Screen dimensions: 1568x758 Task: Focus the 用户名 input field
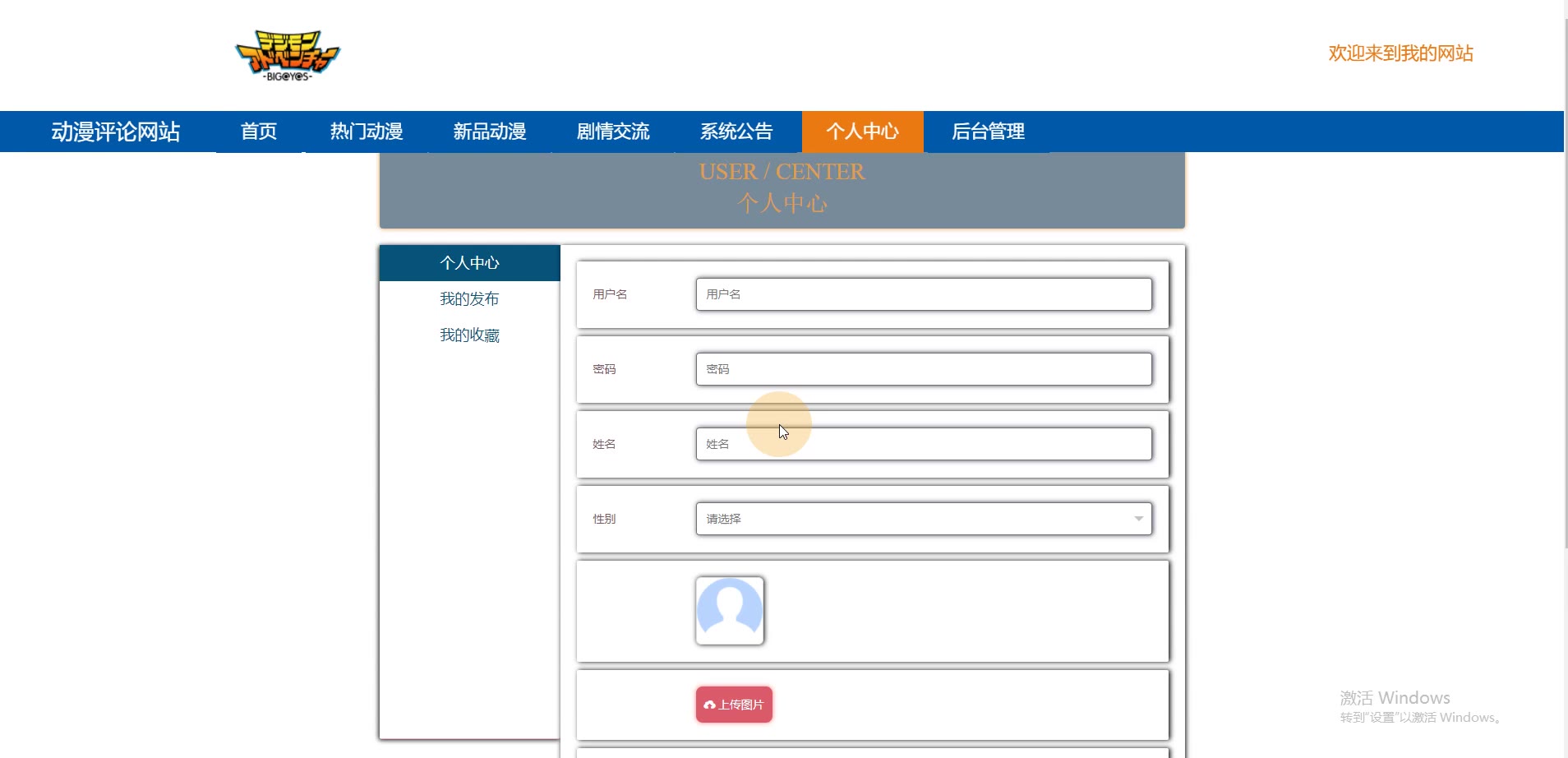point(924,294)
